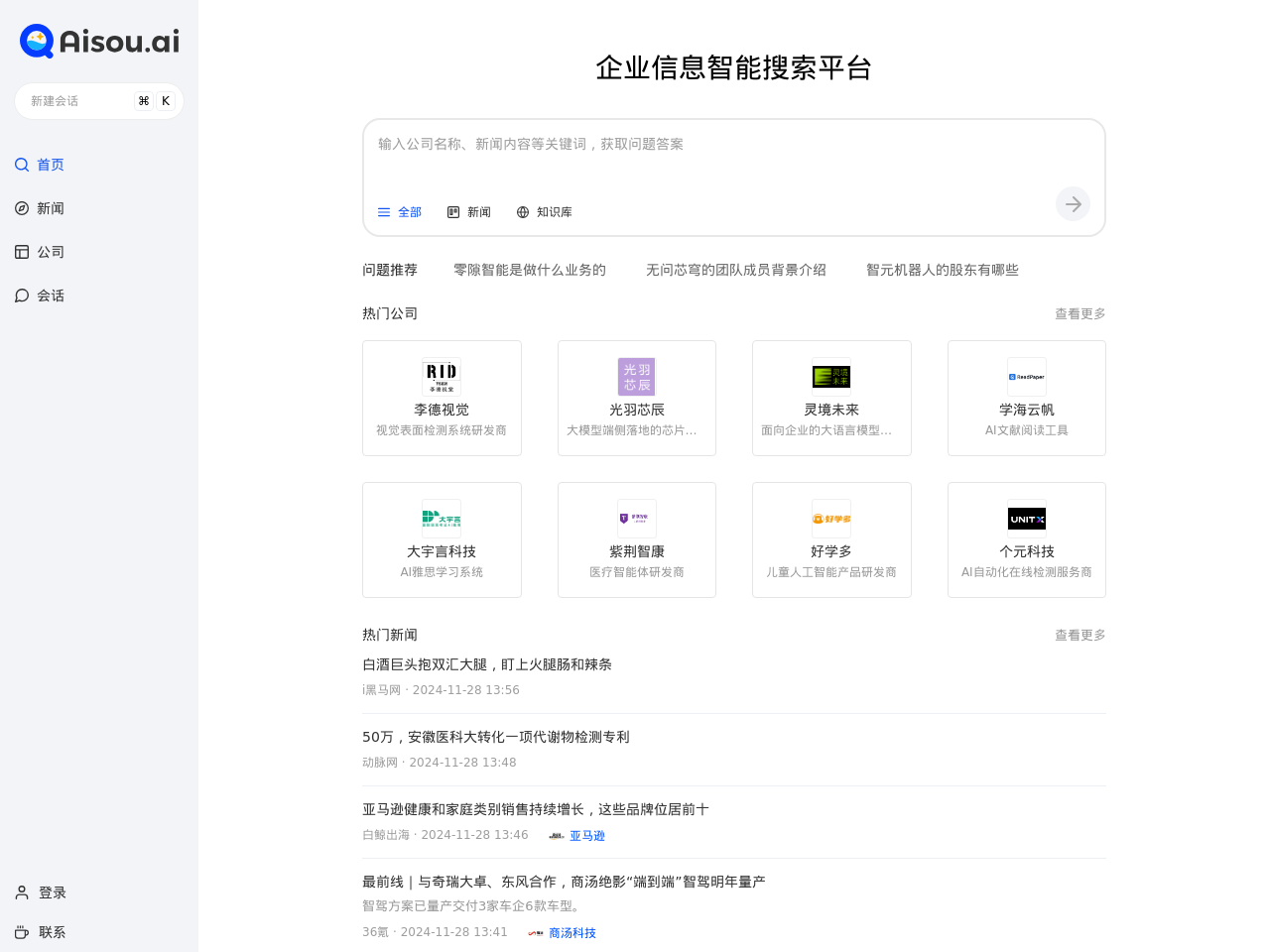This screenshot has width=1270, height=952.
Task: Click the ⌘ shortcut key badge
Action: click(144, 101)
